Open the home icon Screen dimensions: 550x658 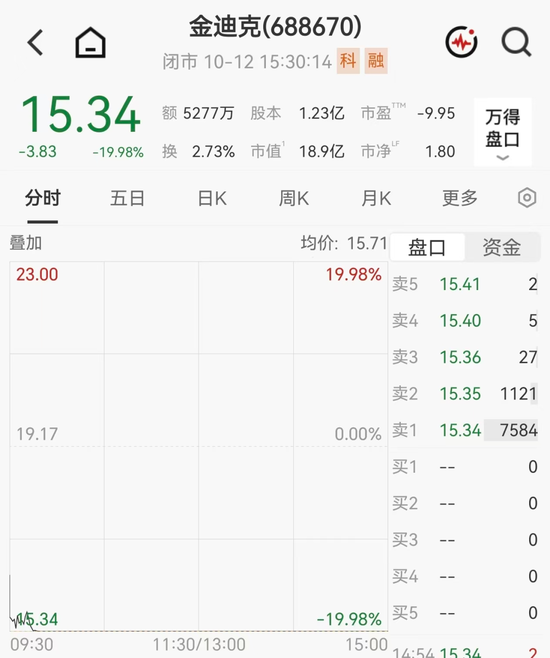point(90,42)
